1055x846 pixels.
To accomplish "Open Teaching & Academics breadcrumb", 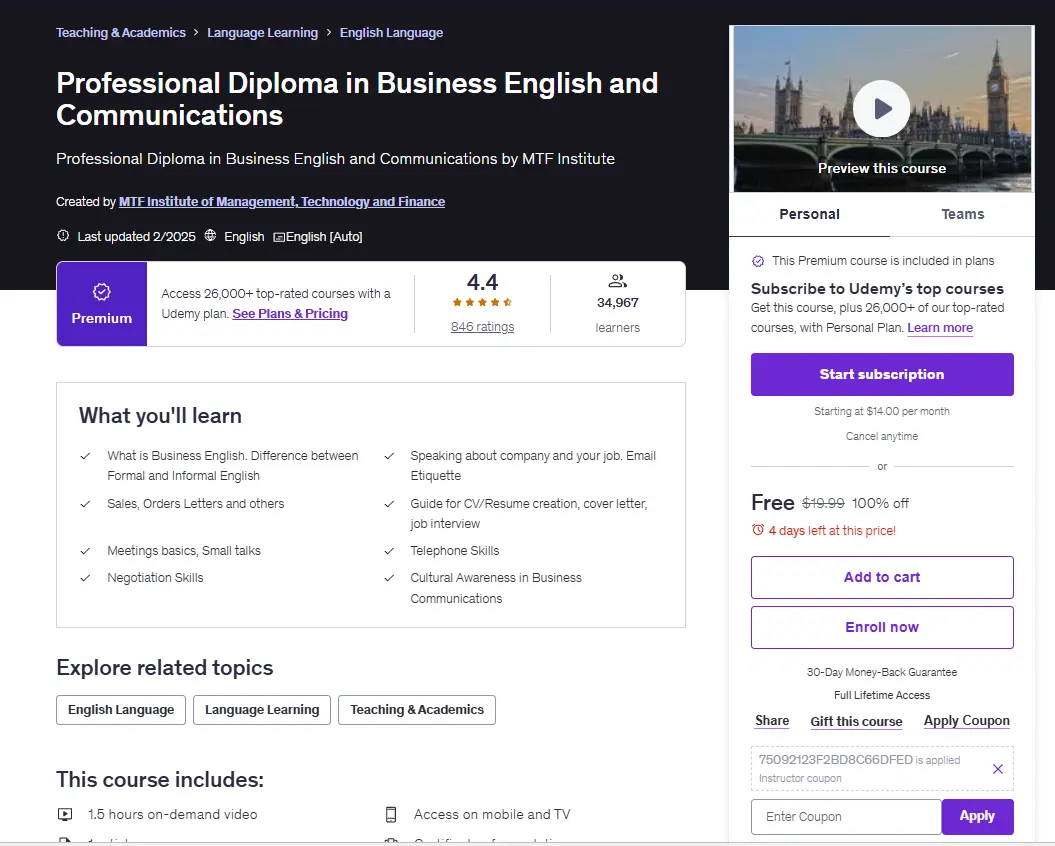I will 120,32.
